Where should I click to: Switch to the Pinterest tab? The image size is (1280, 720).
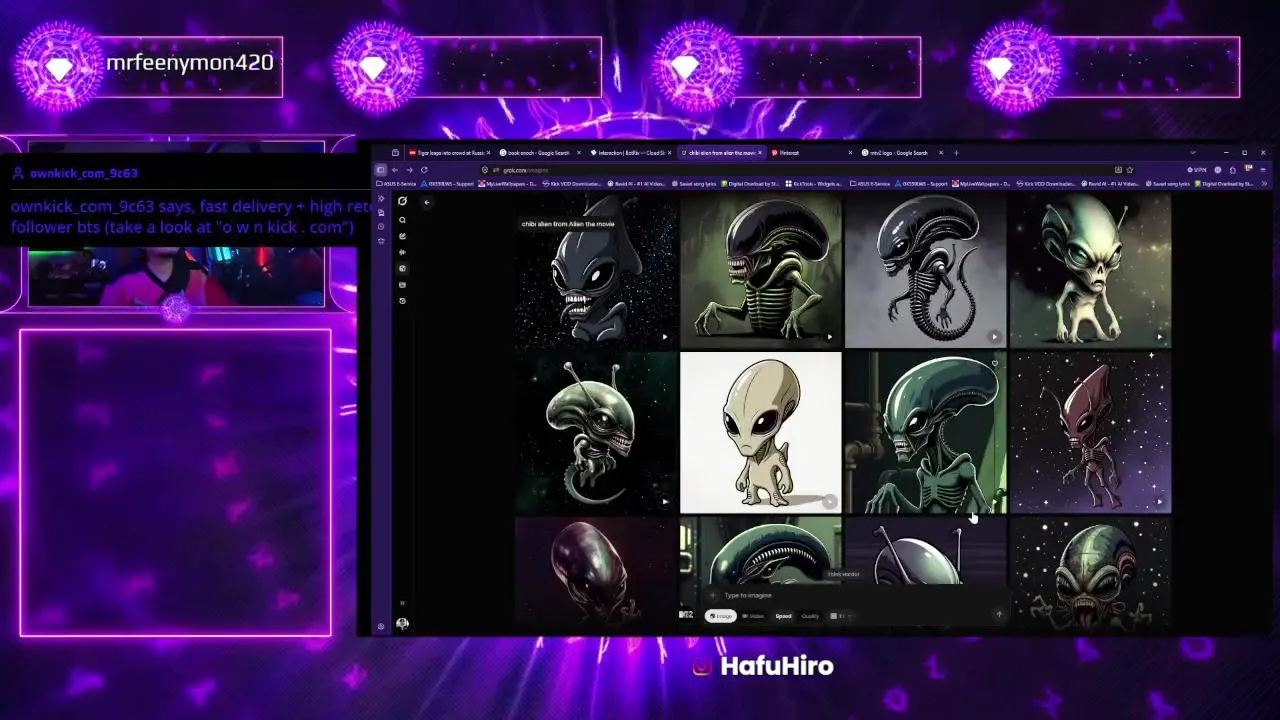(x=812, y=153)
